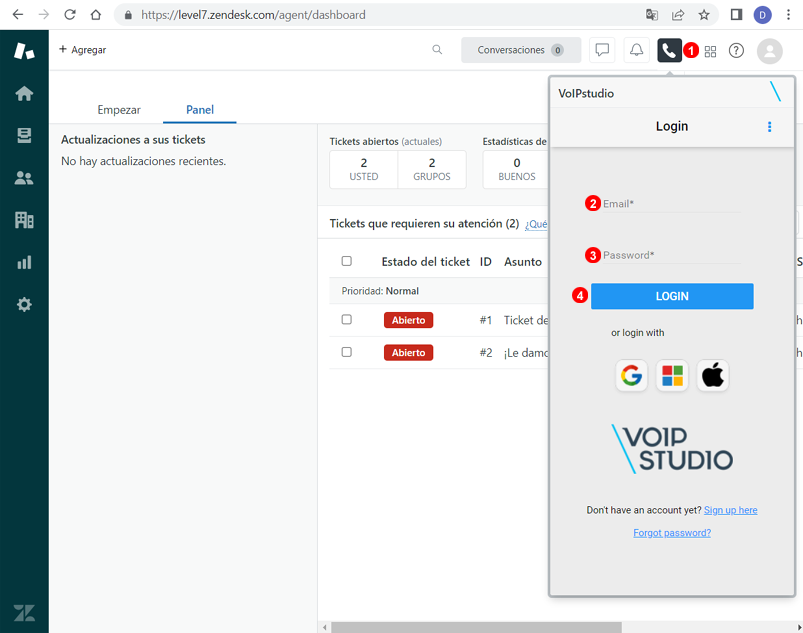Click the GRUPOS open tickets count
Screen dimensions: 803x633
pyautogui.click(x=432, y=170)
